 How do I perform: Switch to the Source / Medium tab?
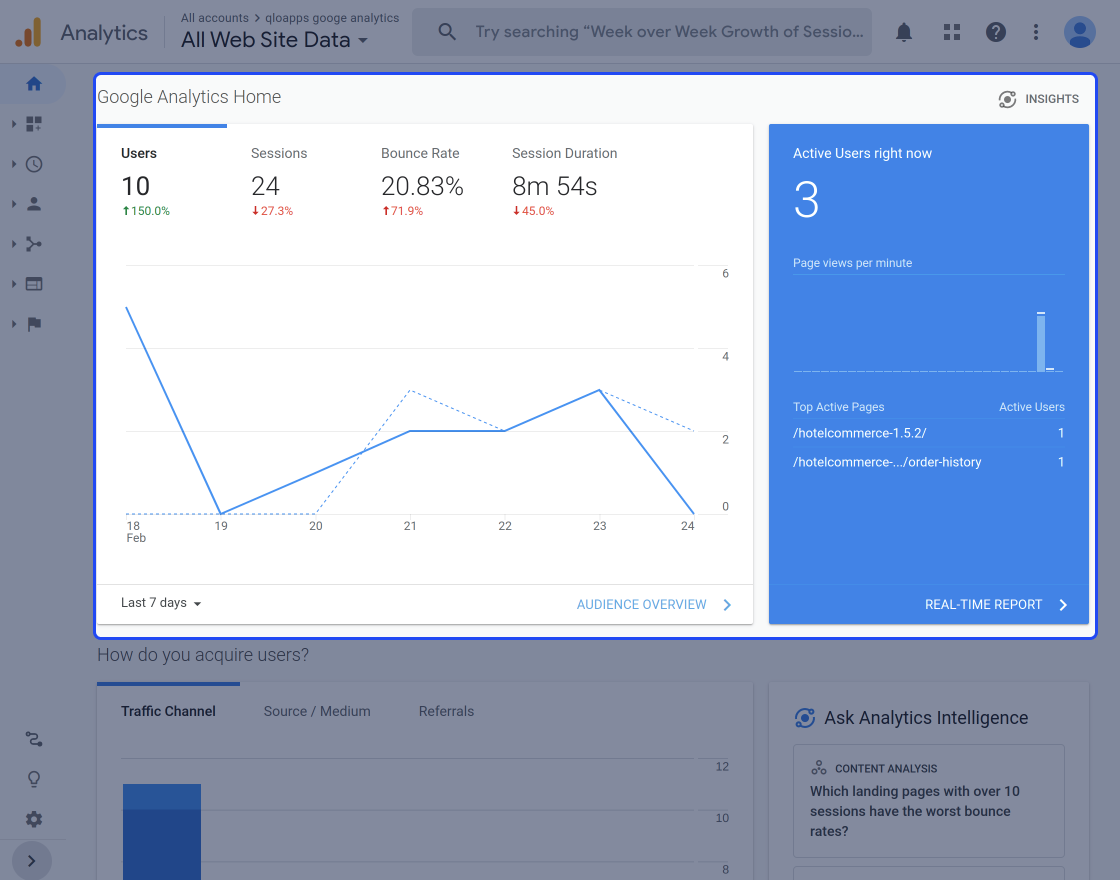(x=317, y=711)
